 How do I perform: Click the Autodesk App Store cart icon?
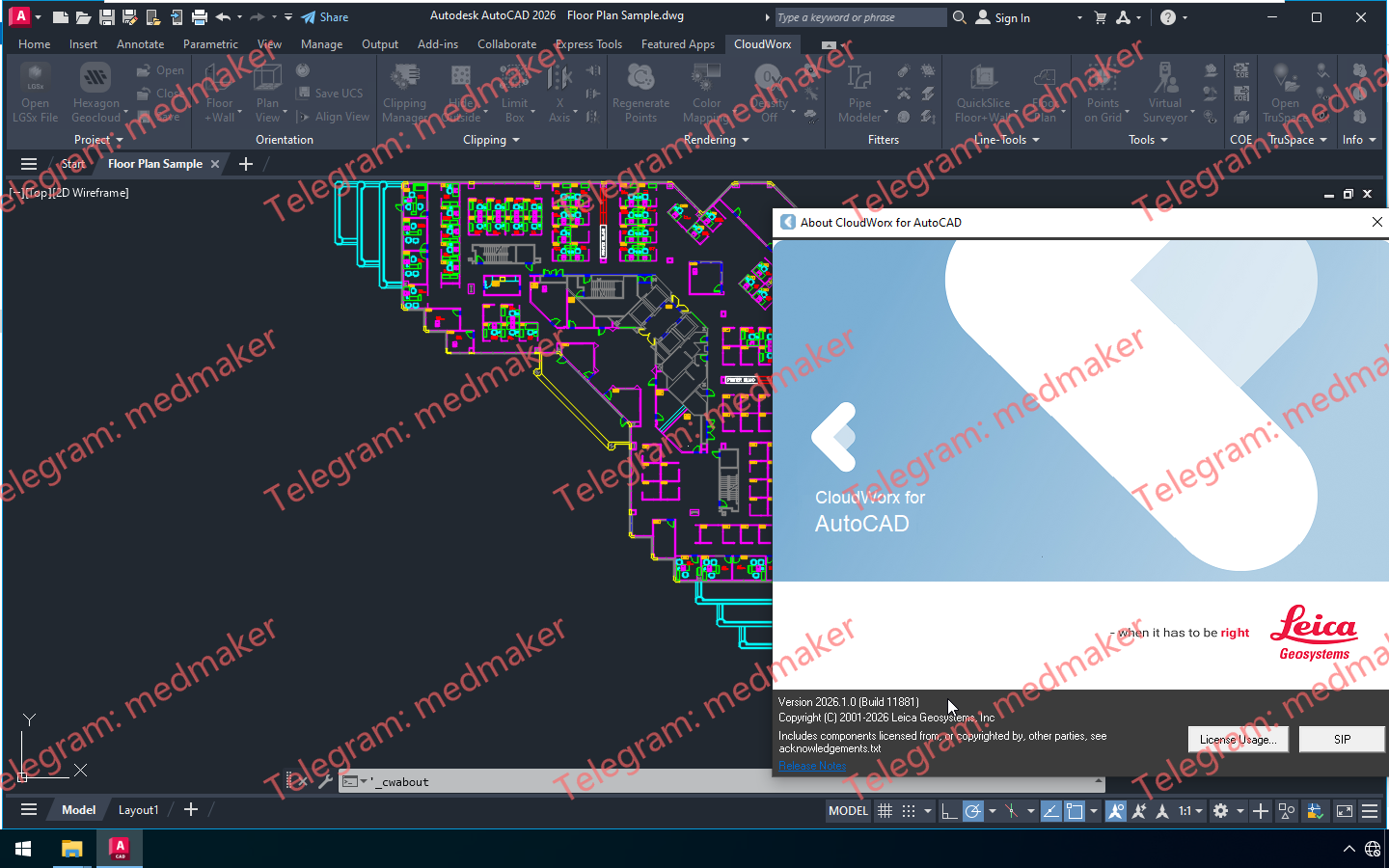pyautogui.click(x=1100, y=17)
